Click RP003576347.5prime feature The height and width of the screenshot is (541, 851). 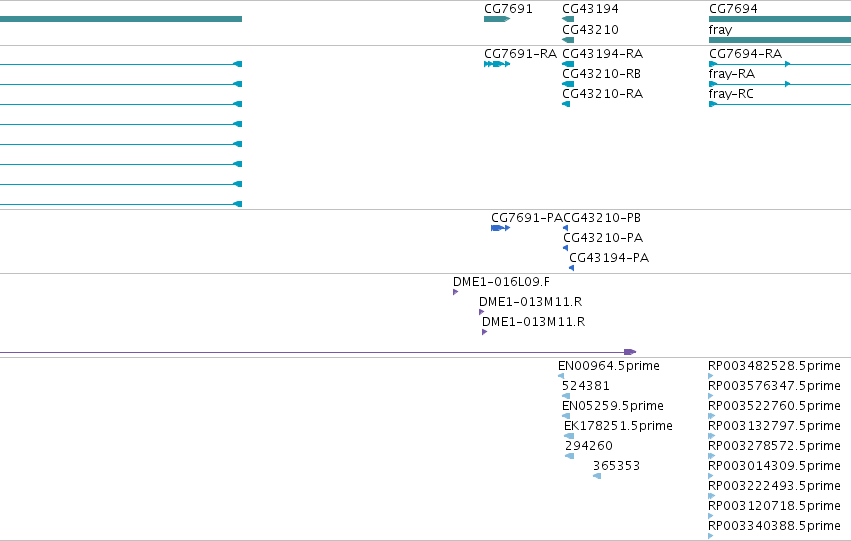coord(774,386)
